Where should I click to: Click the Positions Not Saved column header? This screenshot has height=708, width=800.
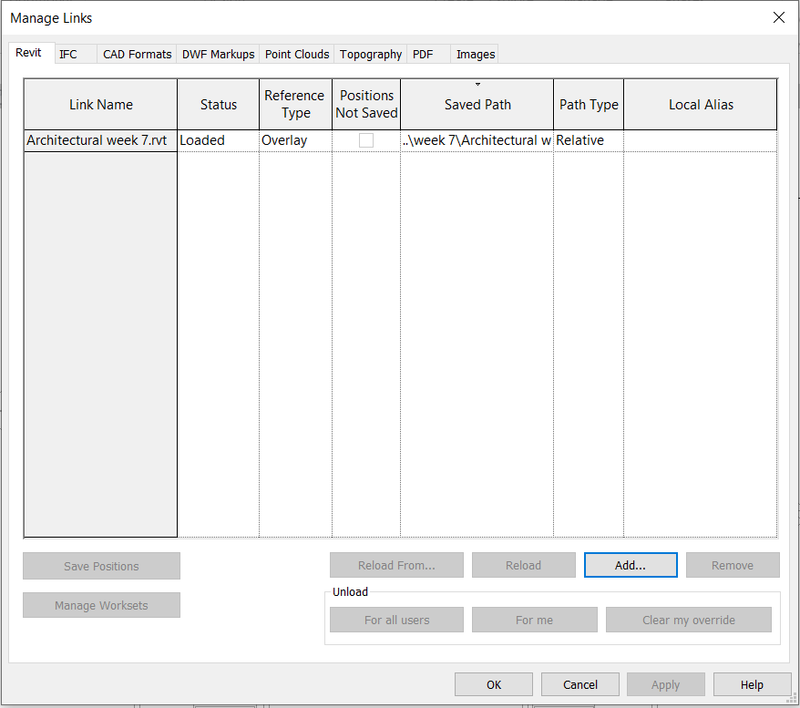pos(366,104)
